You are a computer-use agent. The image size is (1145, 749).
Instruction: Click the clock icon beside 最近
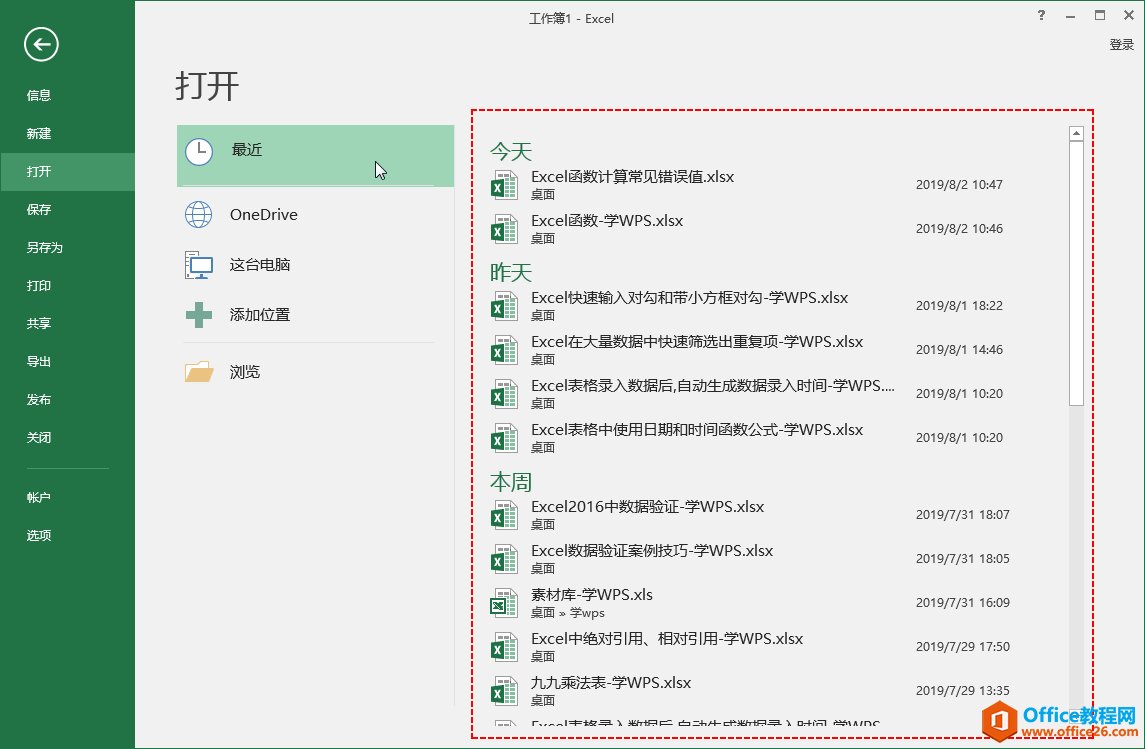pyautogui.click(x=199, y=152)
